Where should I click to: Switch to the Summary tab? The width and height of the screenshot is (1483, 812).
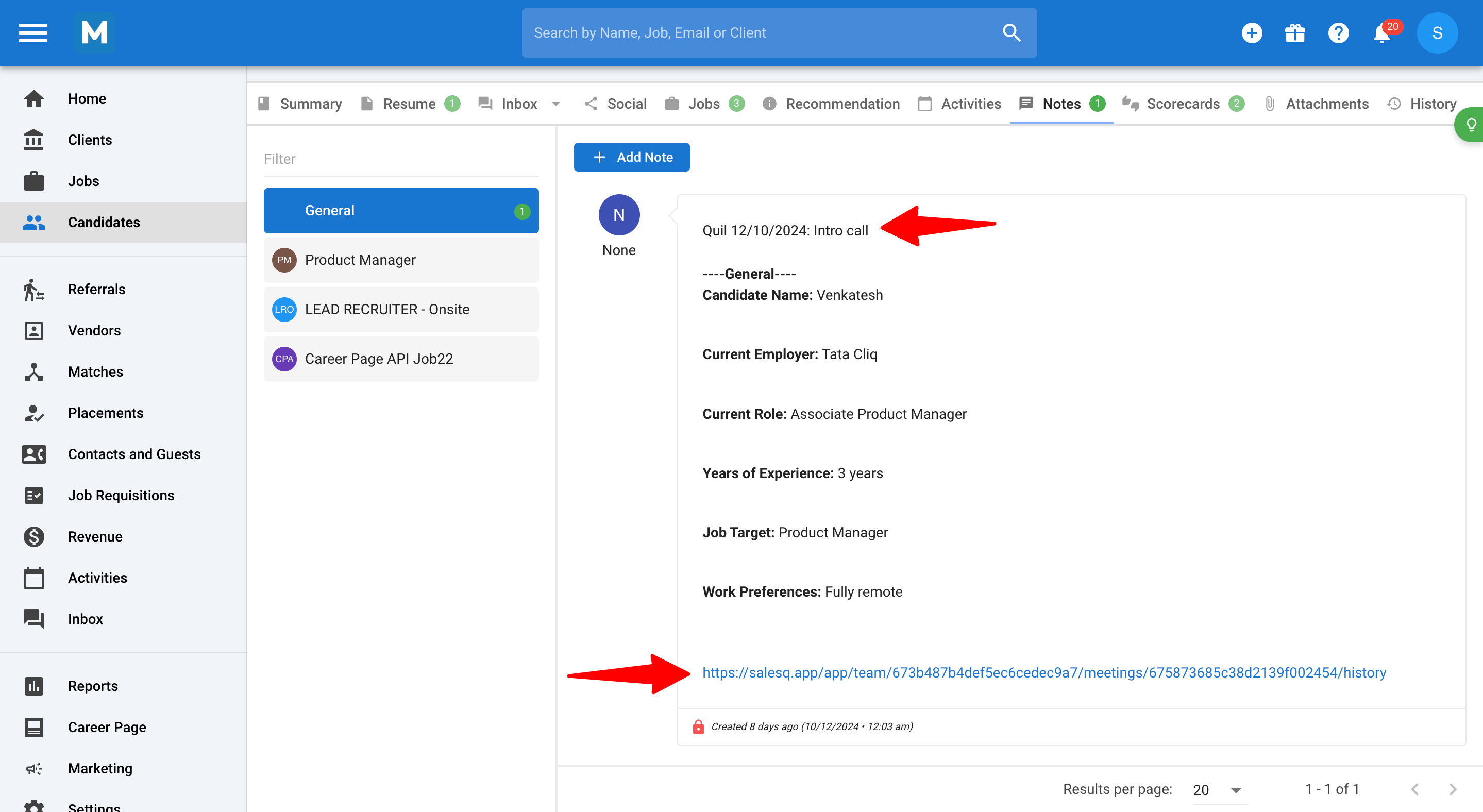[x=300, y=104]
